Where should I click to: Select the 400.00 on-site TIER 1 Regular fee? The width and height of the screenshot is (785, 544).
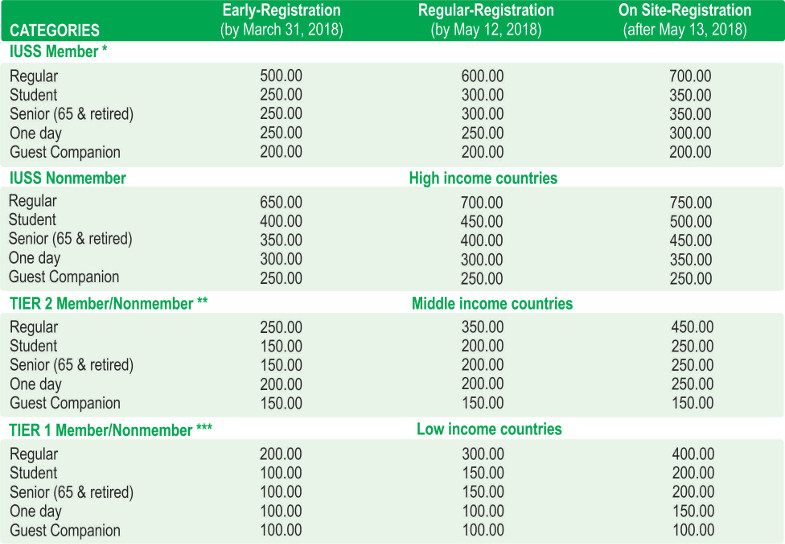pyautogui.click(x=692, y=454)
